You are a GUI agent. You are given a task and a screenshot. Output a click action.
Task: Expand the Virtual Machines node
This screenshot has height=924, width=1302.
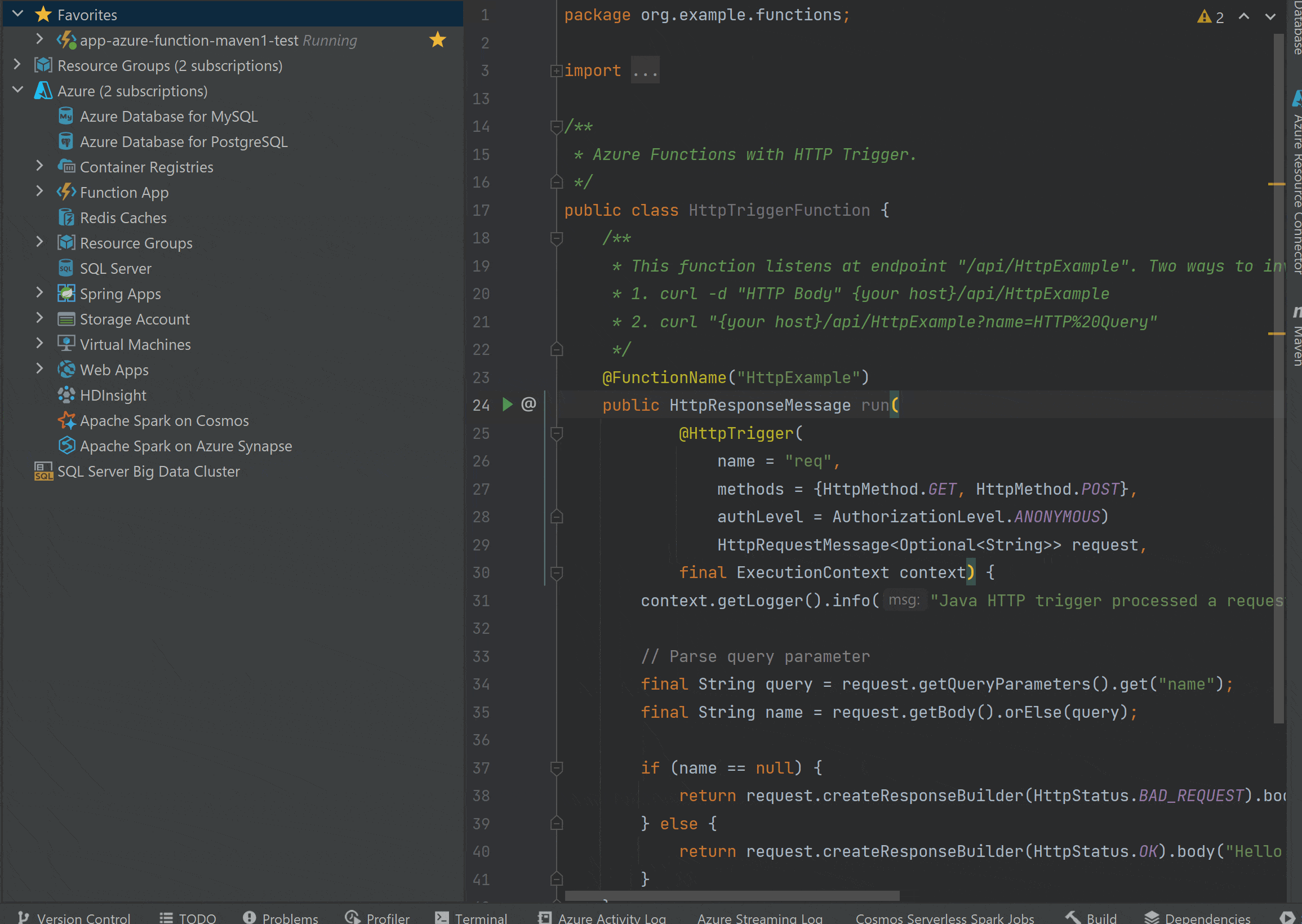(39, 343)
